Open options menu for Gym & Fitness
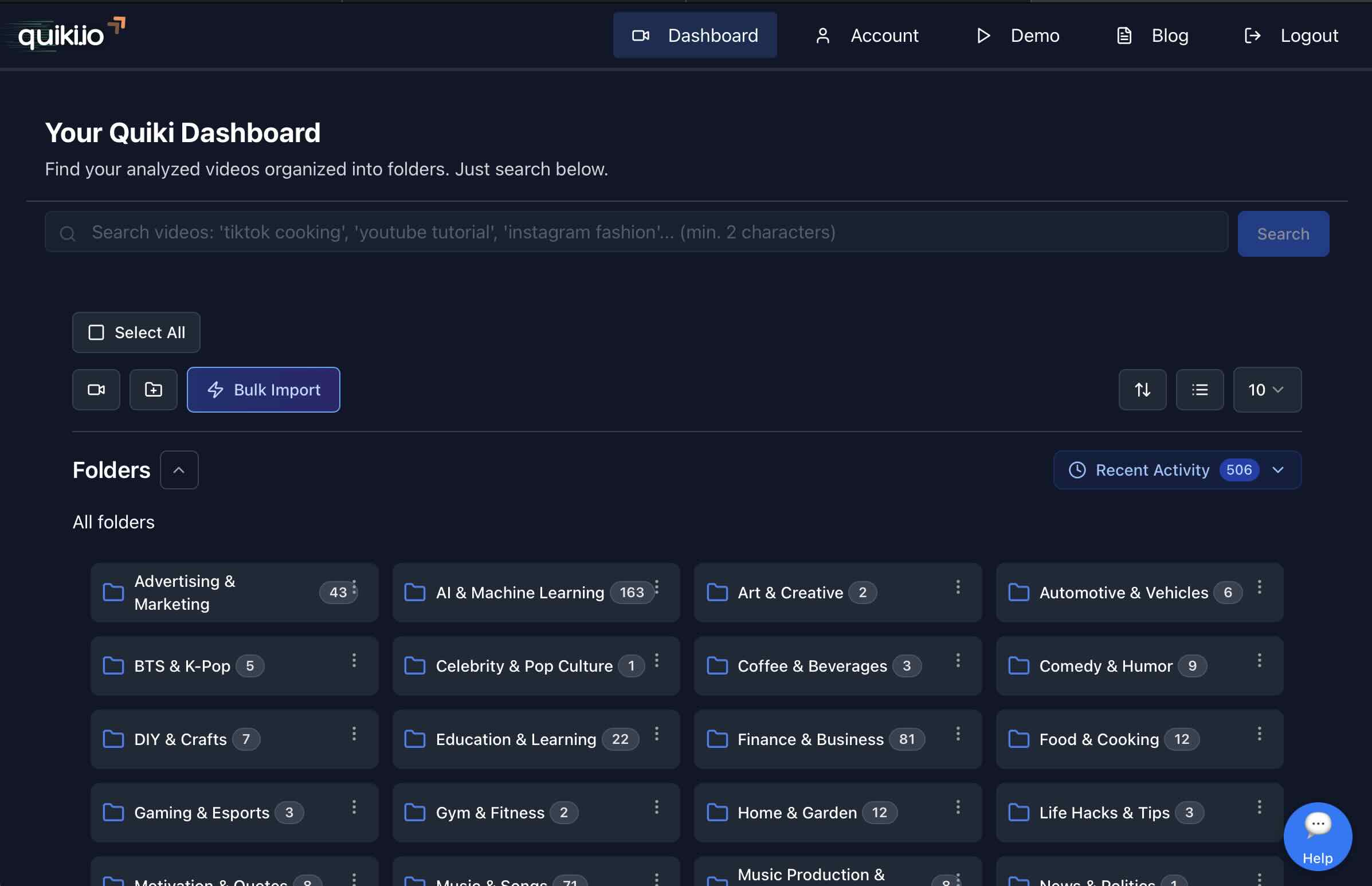 point(656,807)
